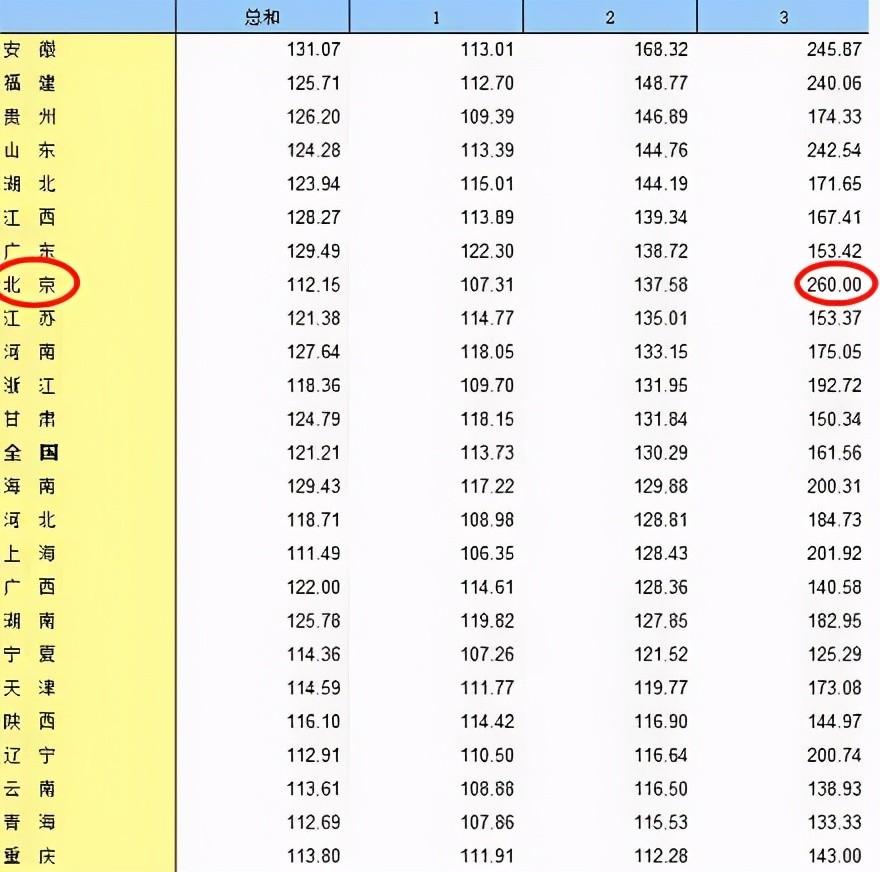Viewport: 880px width, 872px height.
Task: Select the 重庆 row label
Action: coord(31,855)
